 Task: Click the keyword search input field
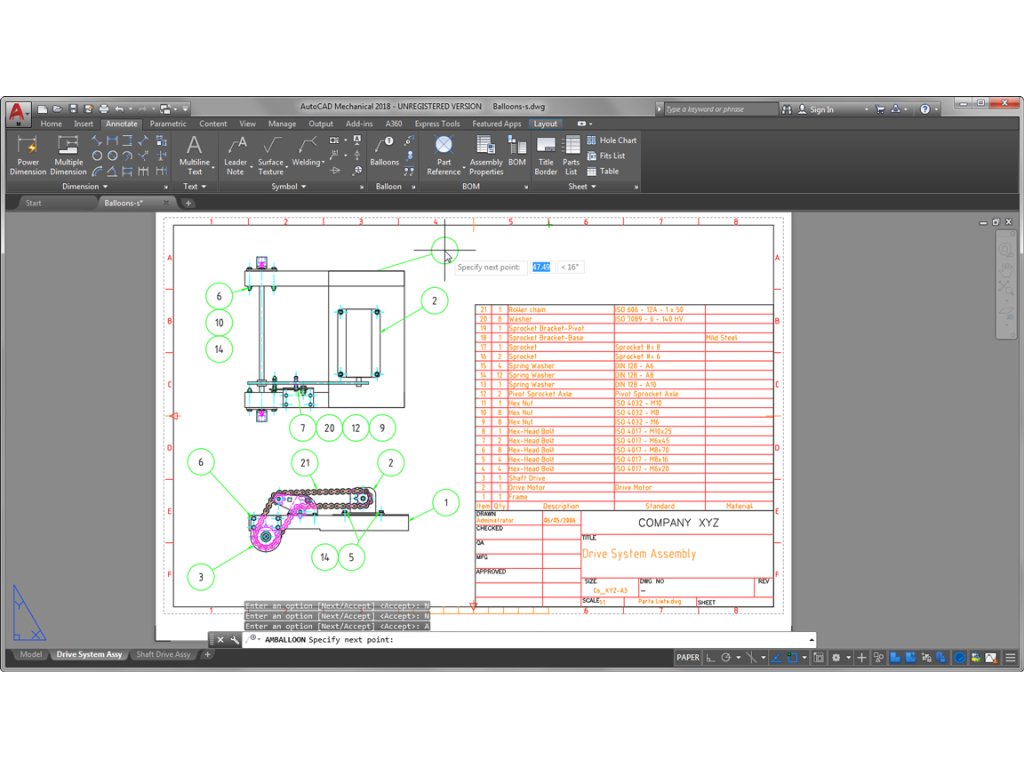721,109
